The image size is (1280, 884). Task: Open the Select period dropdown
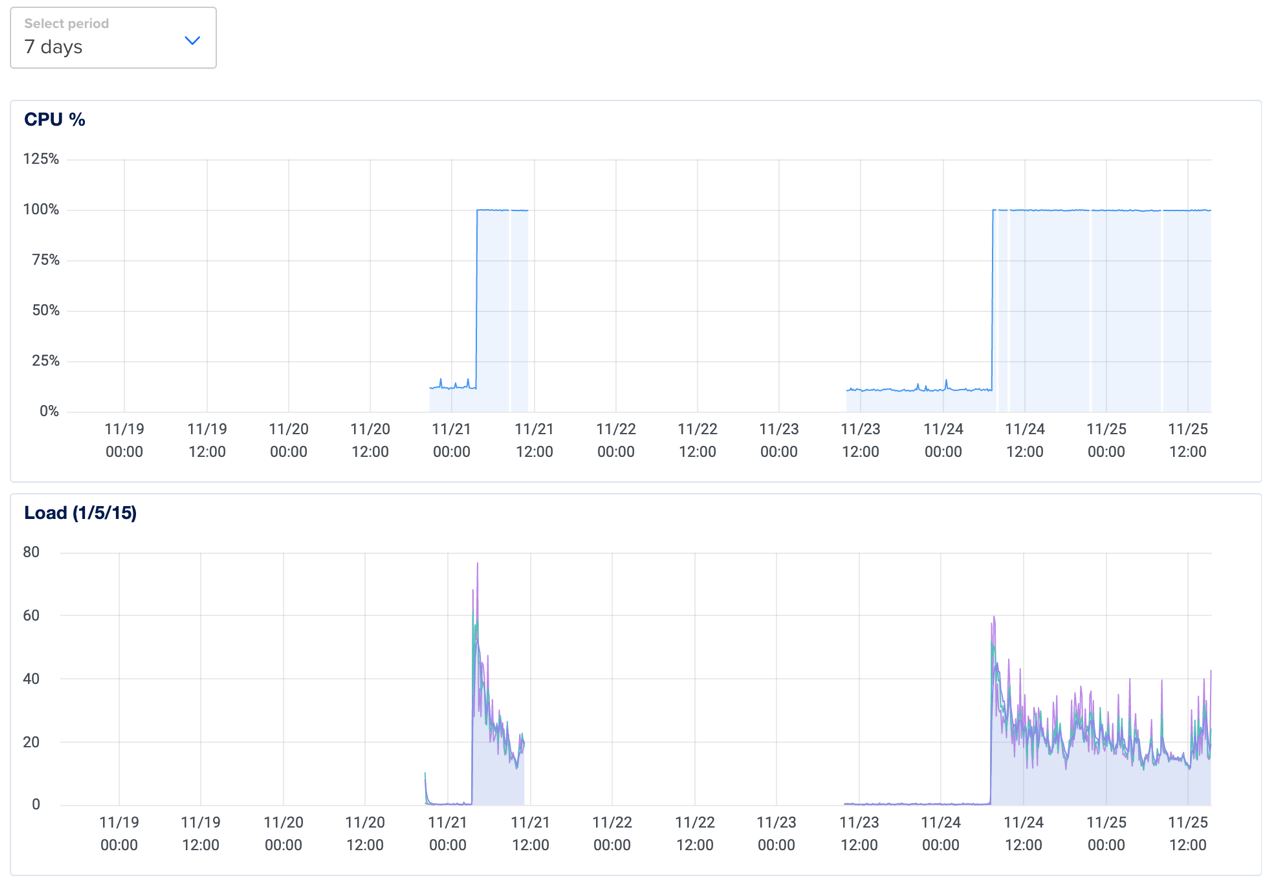click(x=113, y=38)
